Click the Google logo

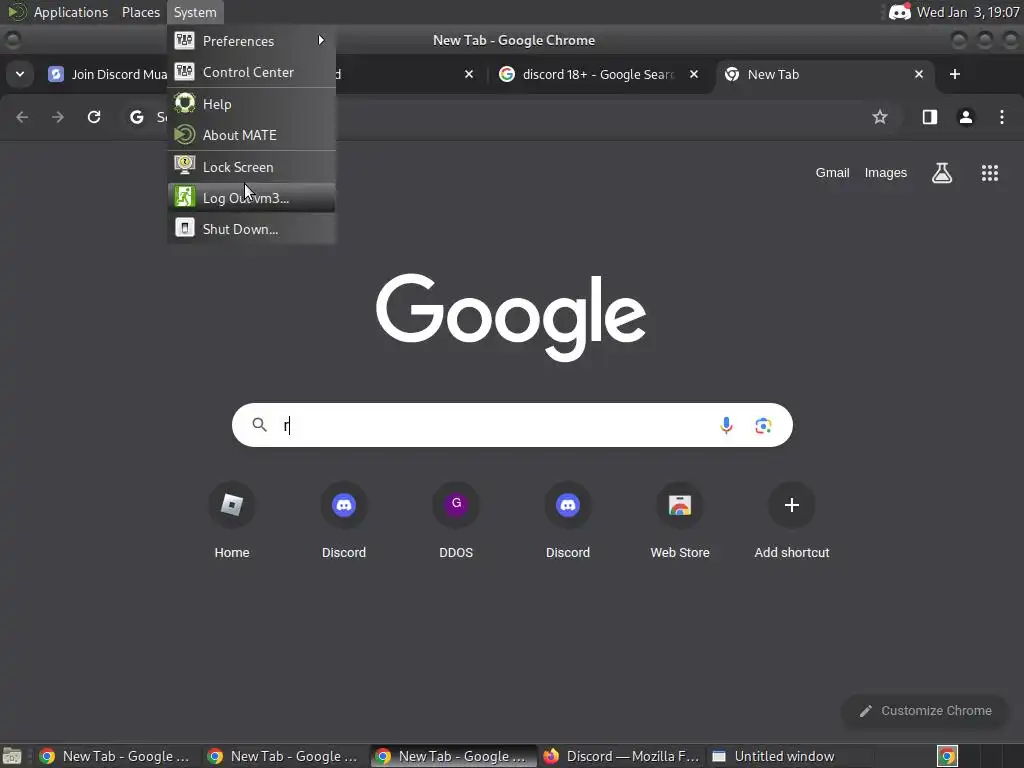[511, 317]
